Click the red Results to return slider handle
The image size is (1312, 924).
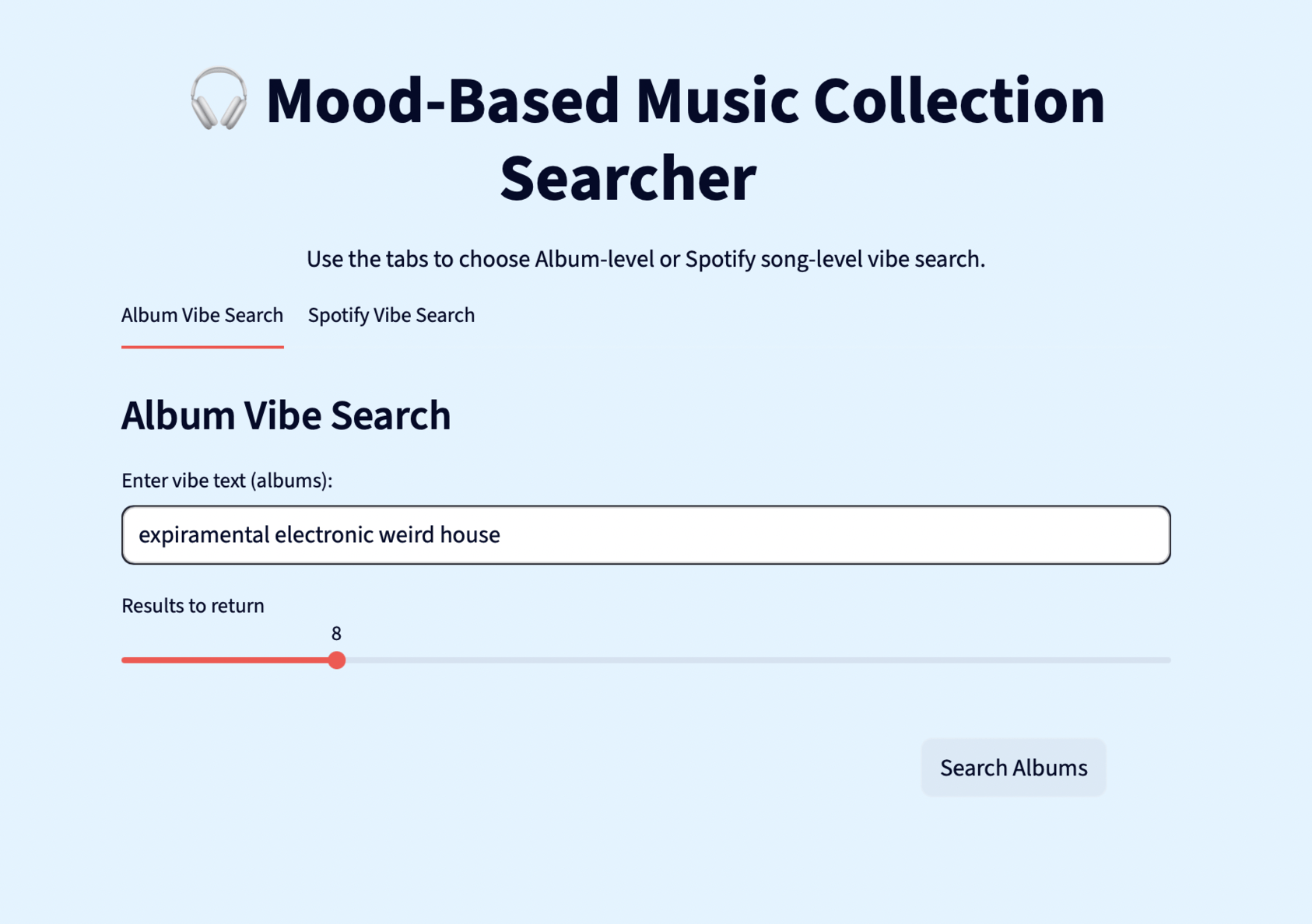click(x=336, y=660)
